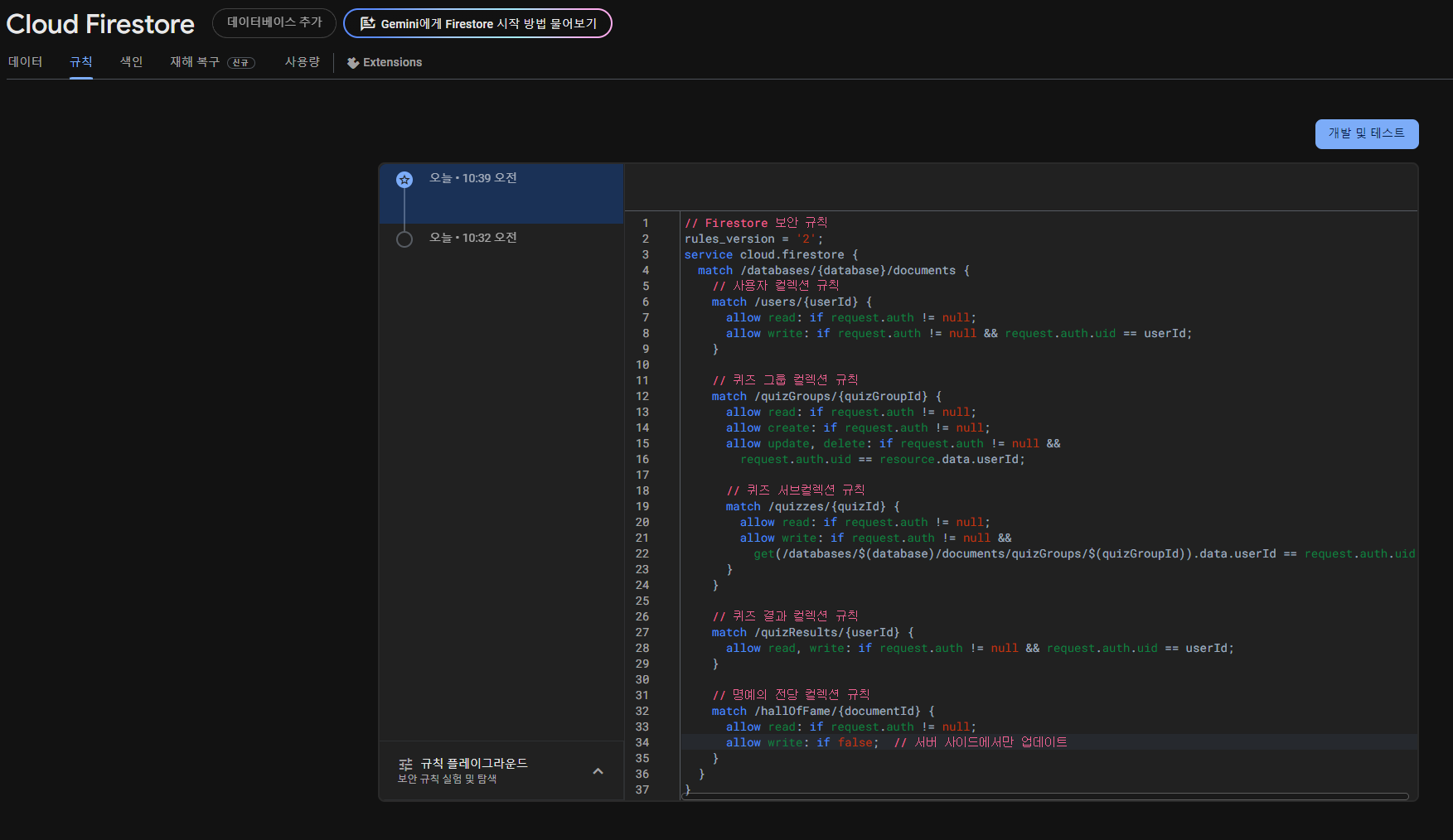Click 'request.auth.uid == resource.data.userId' line
1453x840 pixels.
[x=883, y=460]
